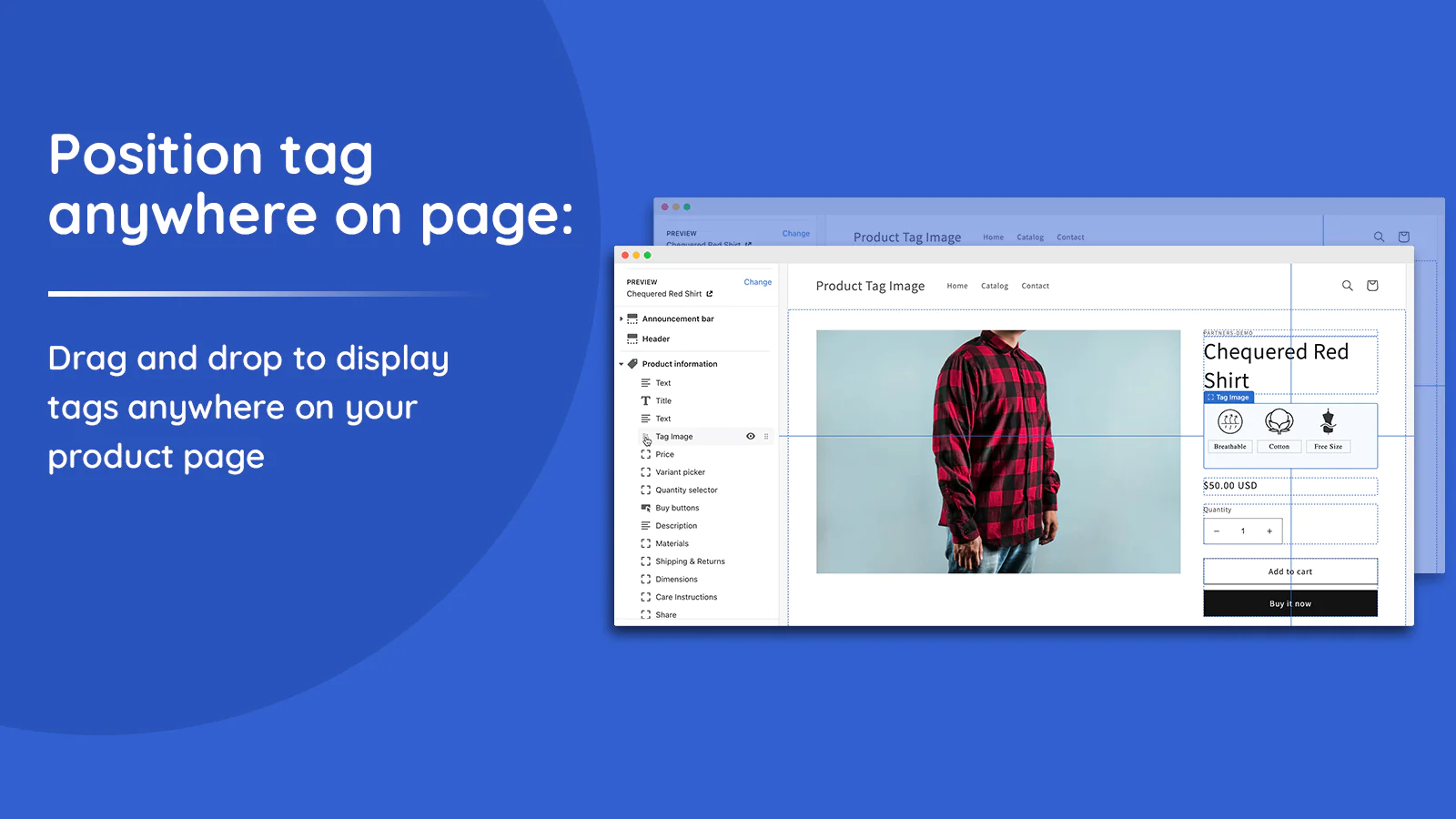This screenshot has width=1456, height=819.
Task: Click the Share block icon
Action: click(x=645, y=614)
